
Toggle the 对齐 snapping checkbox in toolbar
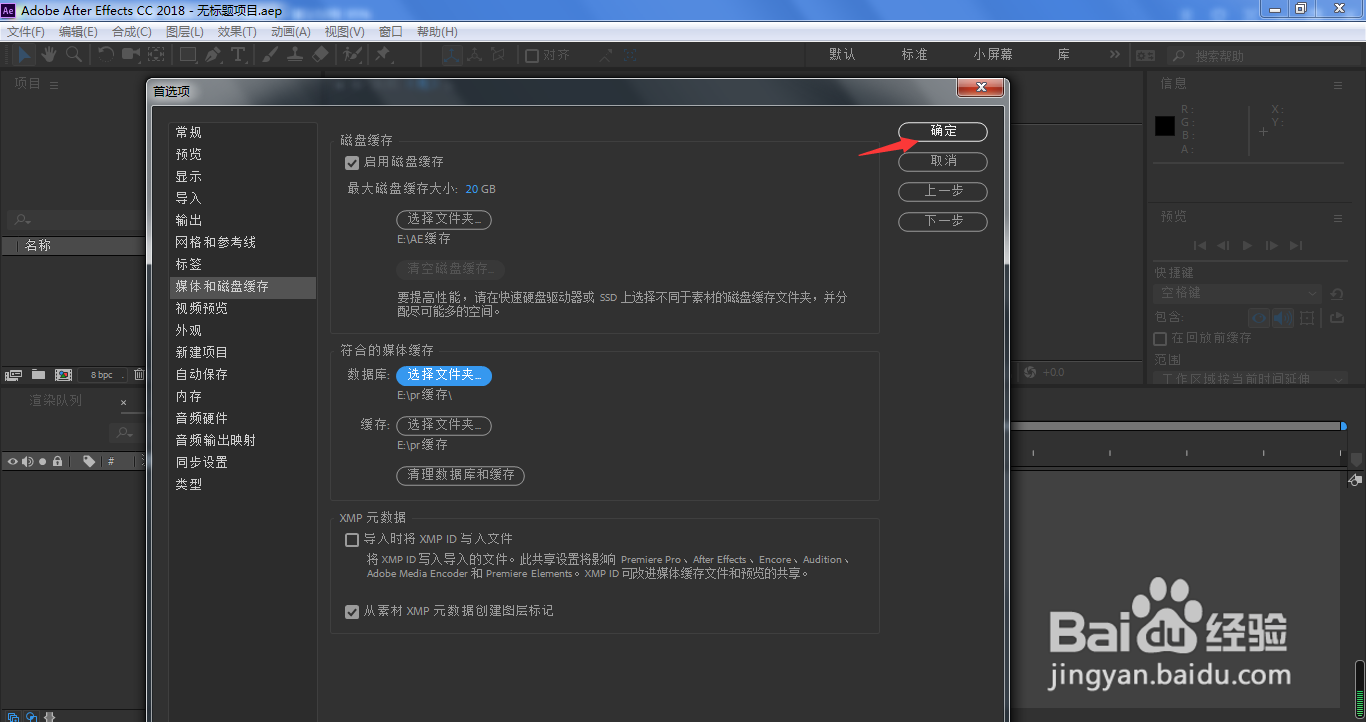click(532, 55)
